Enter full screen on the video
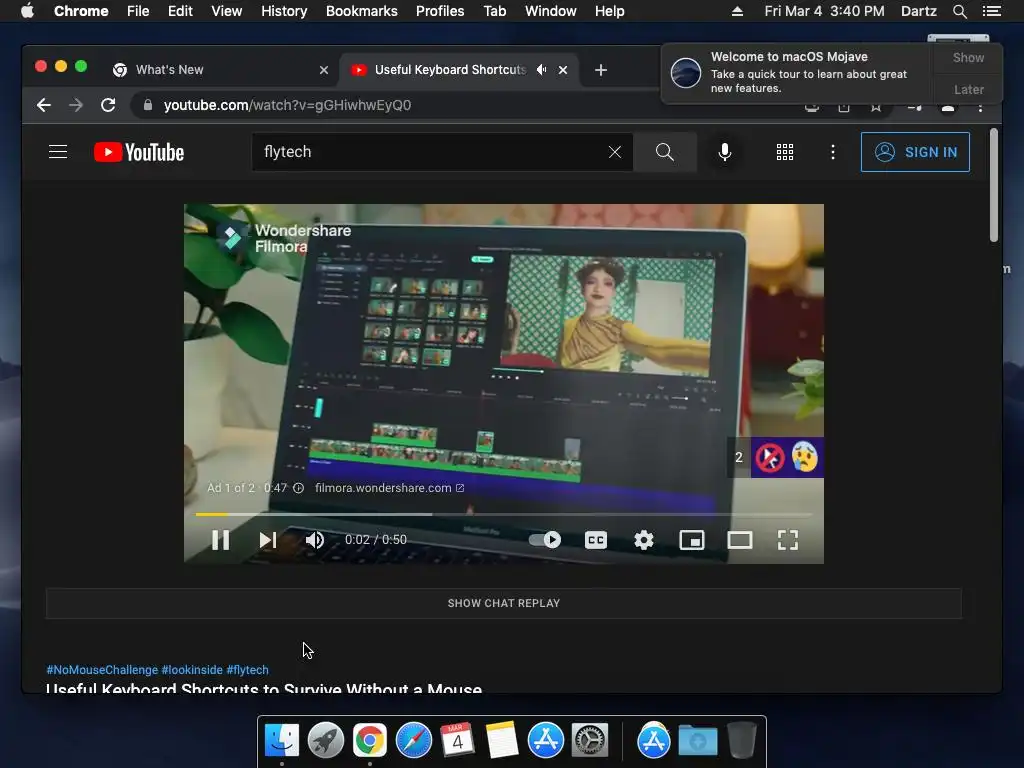 tap(788, 540)
